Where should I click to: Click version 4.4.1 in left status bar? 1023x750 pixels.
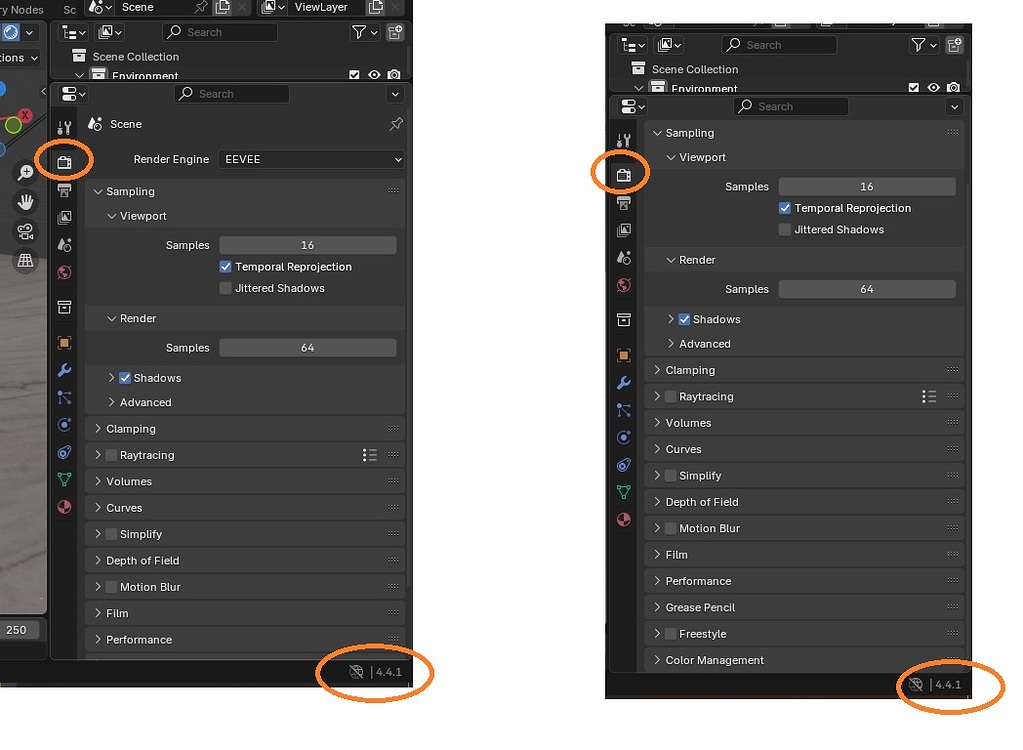click(389, 672)
